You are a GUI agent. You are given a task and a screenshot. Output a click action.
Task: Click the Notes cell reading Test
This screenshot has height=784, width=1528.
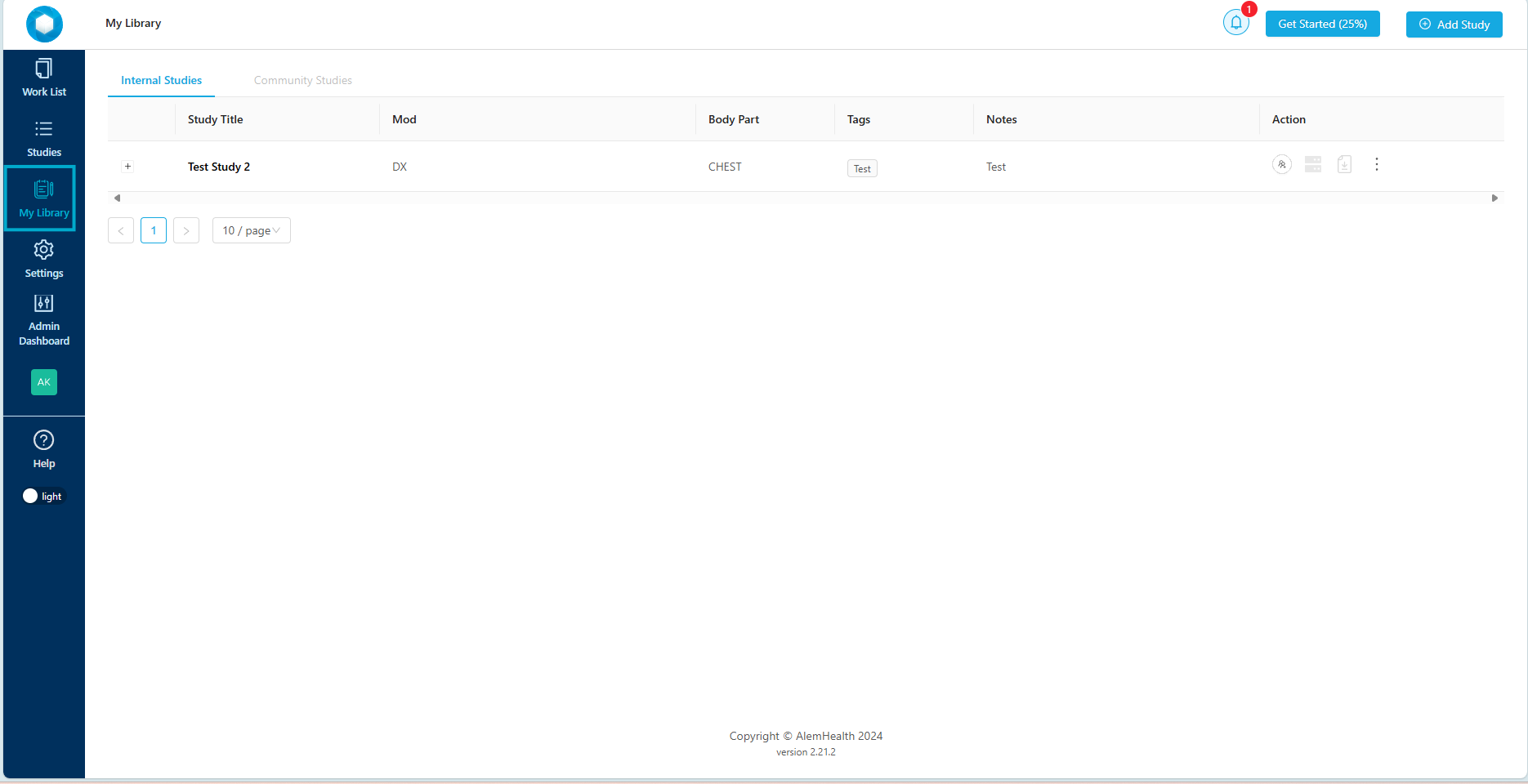click(x=996, y=167)
